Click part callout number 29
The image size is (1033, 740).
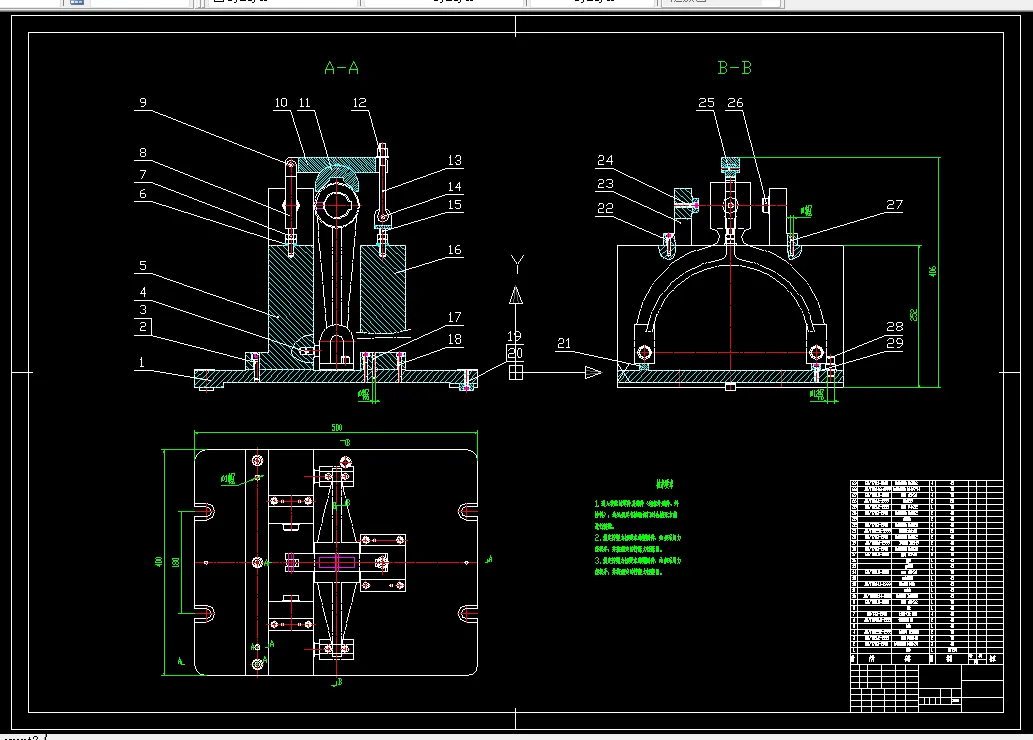895,343
